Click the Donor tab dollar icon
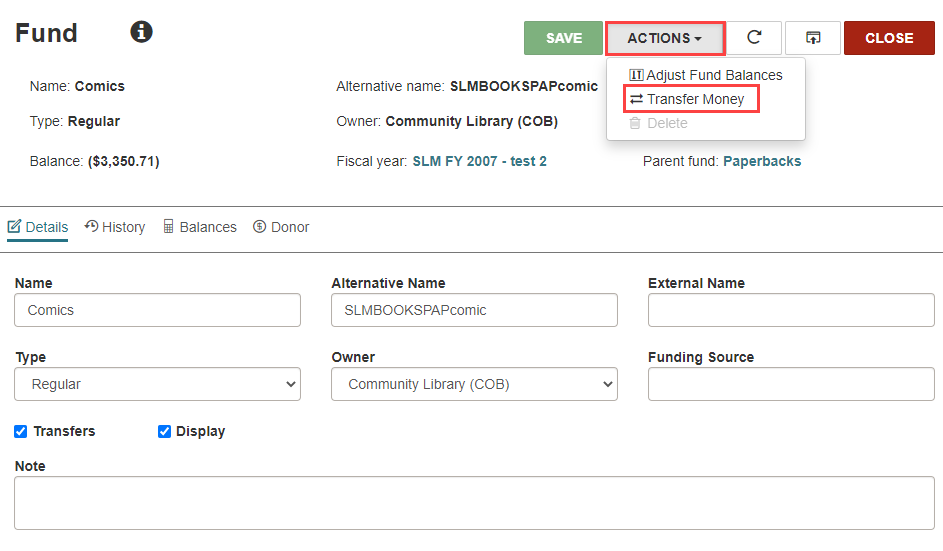943x551 pixels. [x=259, y=226]
